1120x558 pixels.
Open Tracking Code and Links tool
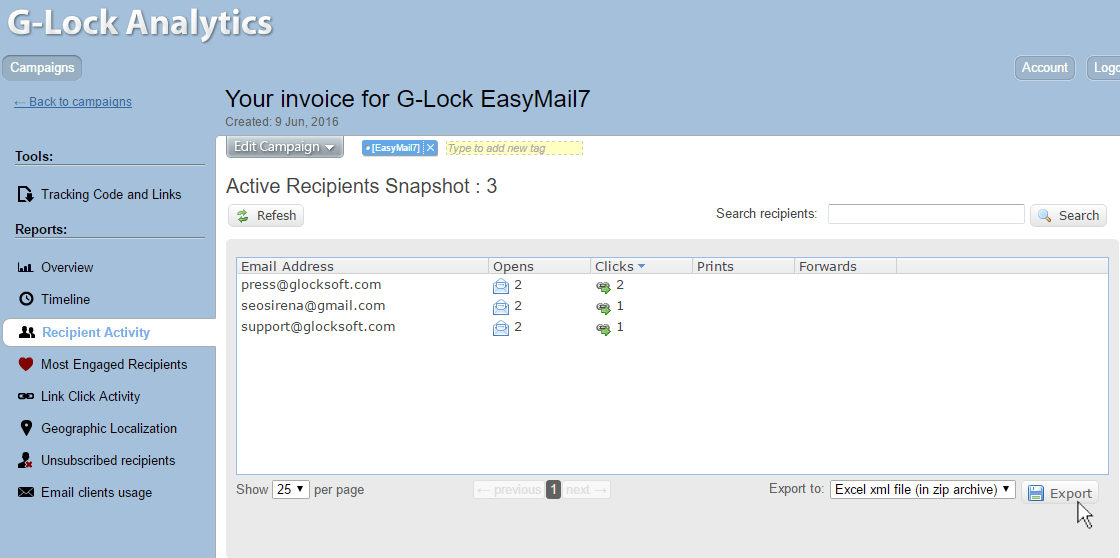tap(111, 194)
